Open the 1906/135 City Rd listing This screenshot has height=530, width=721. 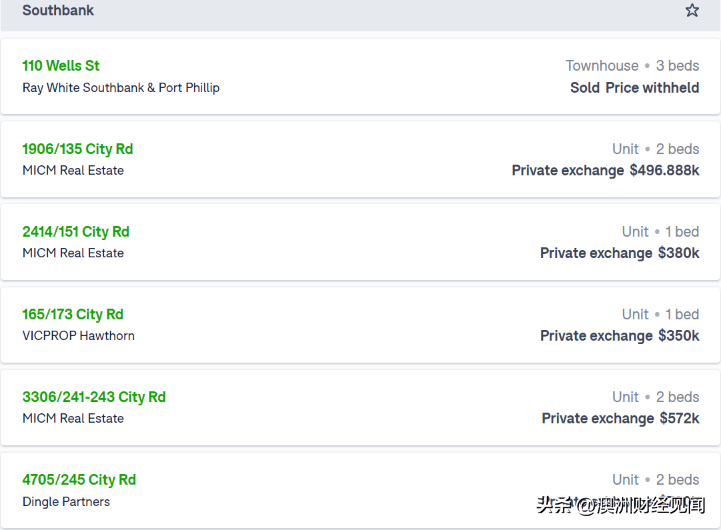pos(78,149)
